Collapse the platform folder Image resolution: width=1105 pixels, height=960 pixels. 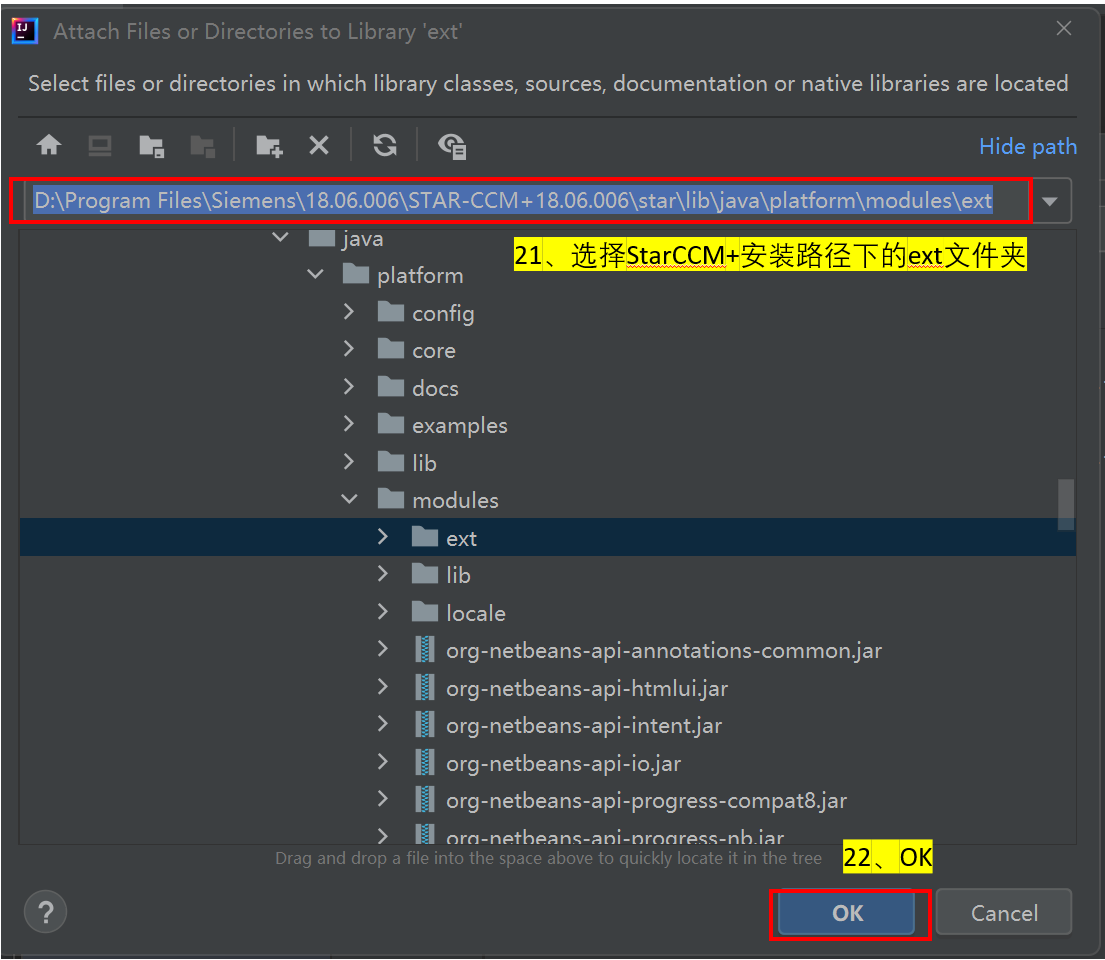point(315,274)
